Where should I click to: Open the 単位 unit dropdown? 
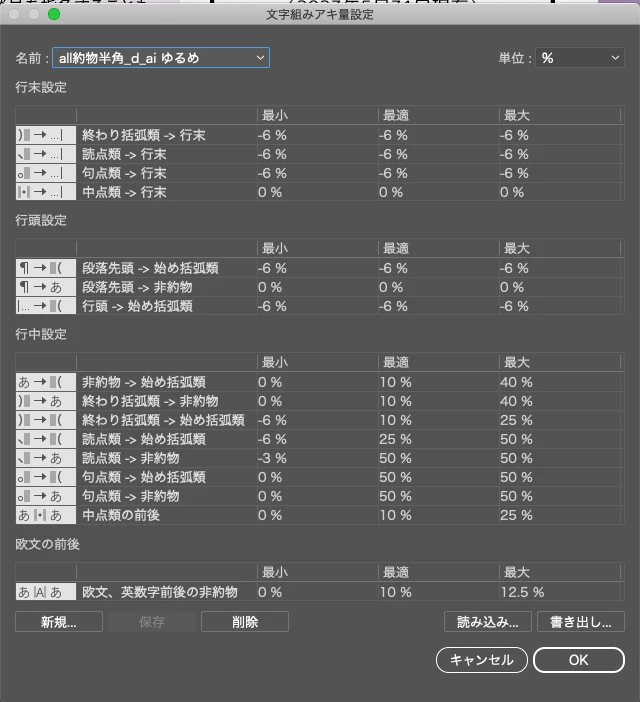pyautogui.click(x=580, y=58)
